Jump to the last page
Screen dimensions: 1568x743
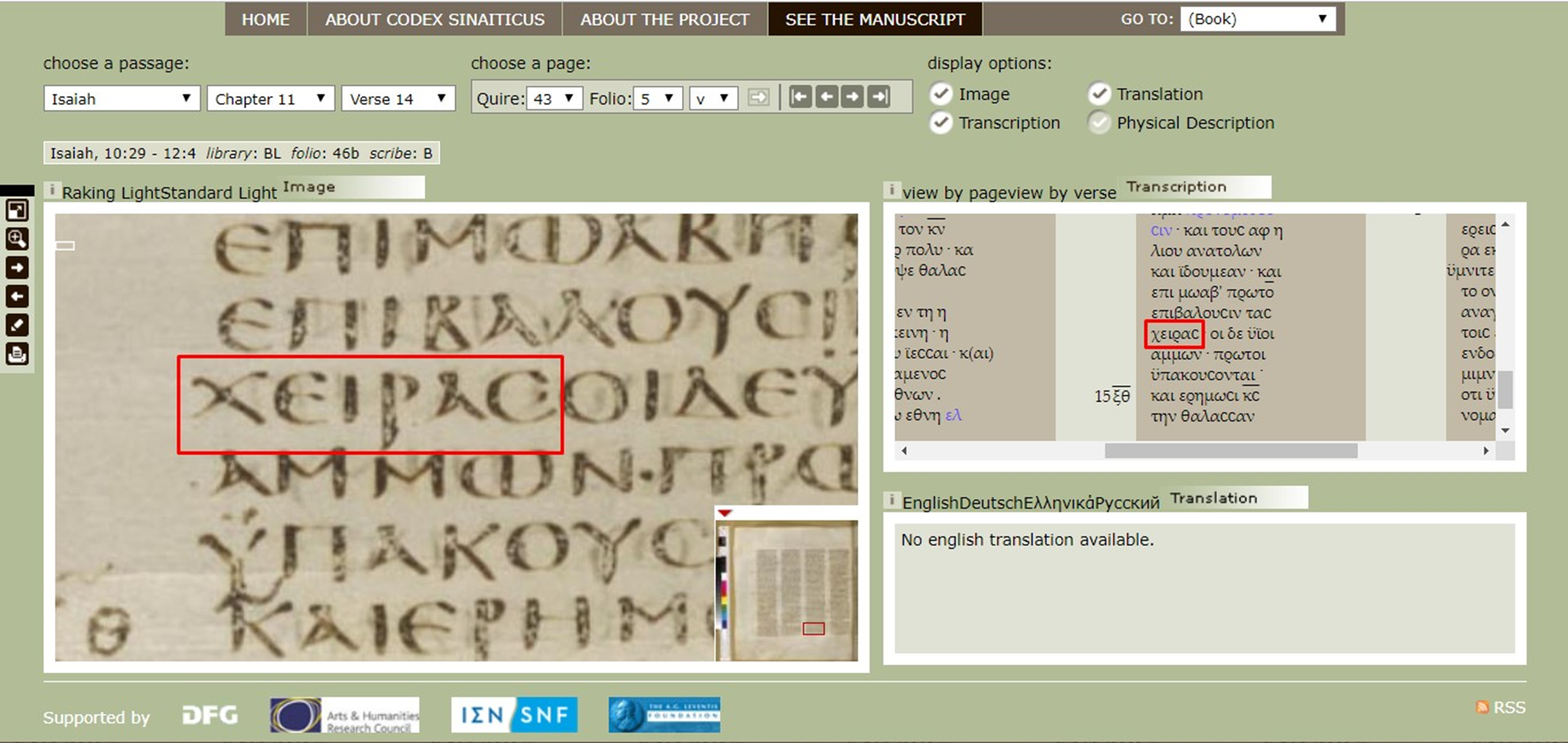(x=879, y=97)
